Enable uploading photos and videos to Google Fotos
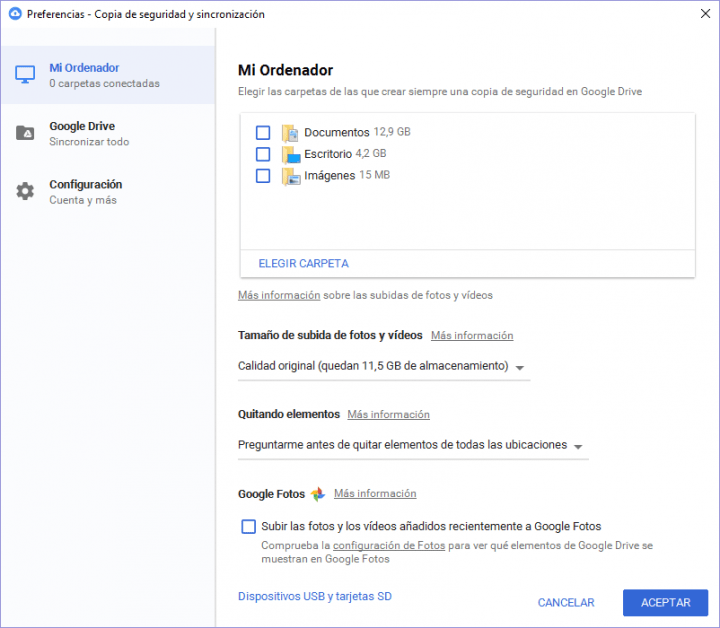The height and width of the screenshot is (628, 720). 248,526
